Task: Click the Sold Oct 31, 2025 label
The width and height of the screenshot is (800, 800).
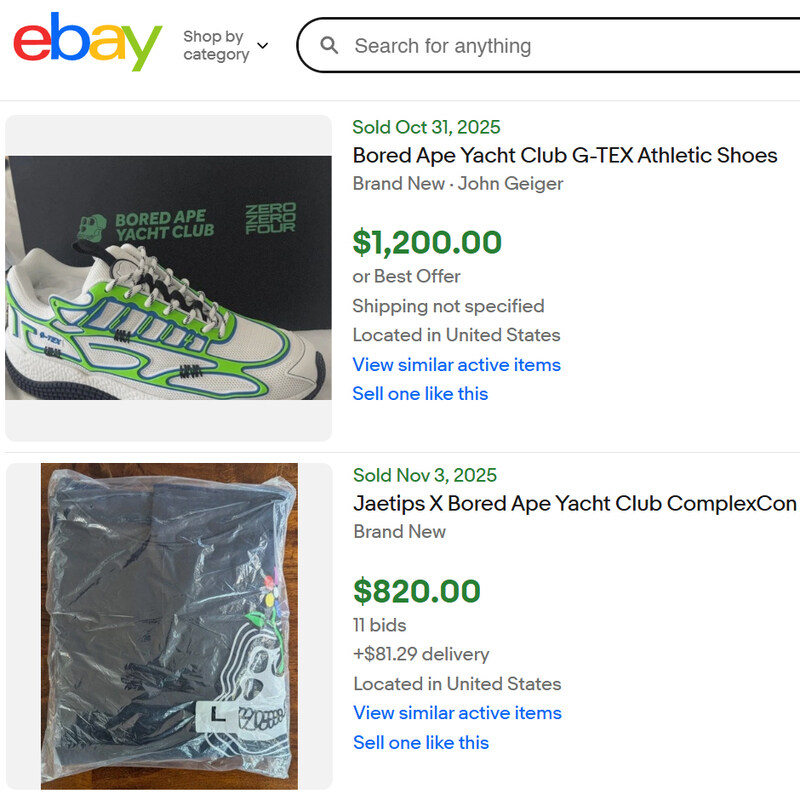Action: point(426,127)
